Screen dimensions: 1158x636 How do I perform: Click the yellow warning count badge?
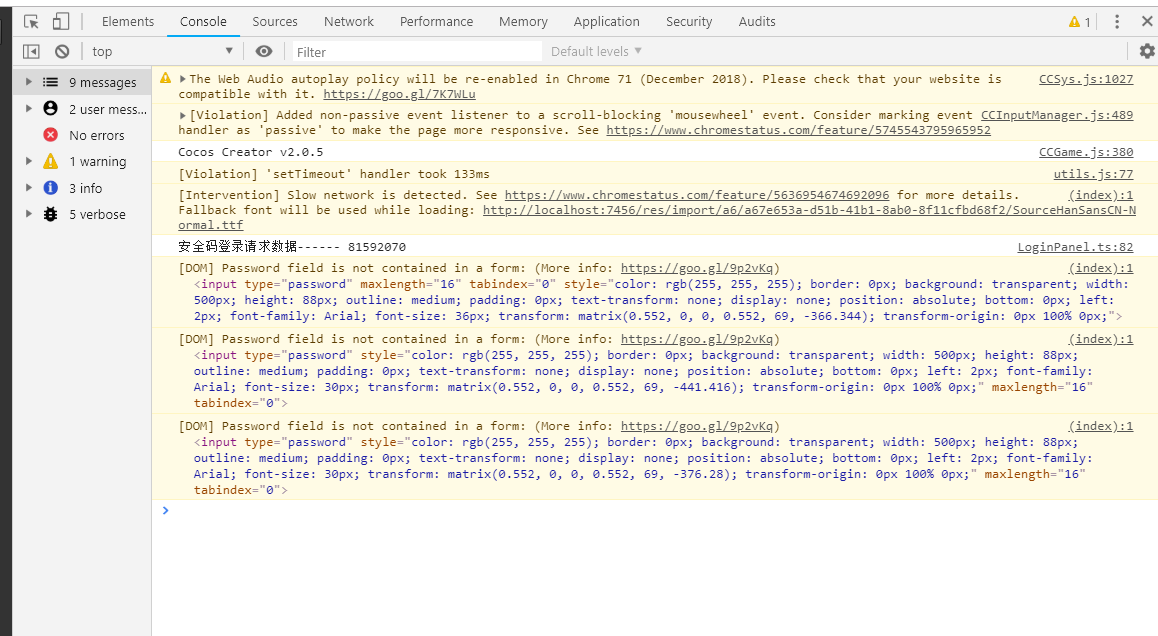1079,22
